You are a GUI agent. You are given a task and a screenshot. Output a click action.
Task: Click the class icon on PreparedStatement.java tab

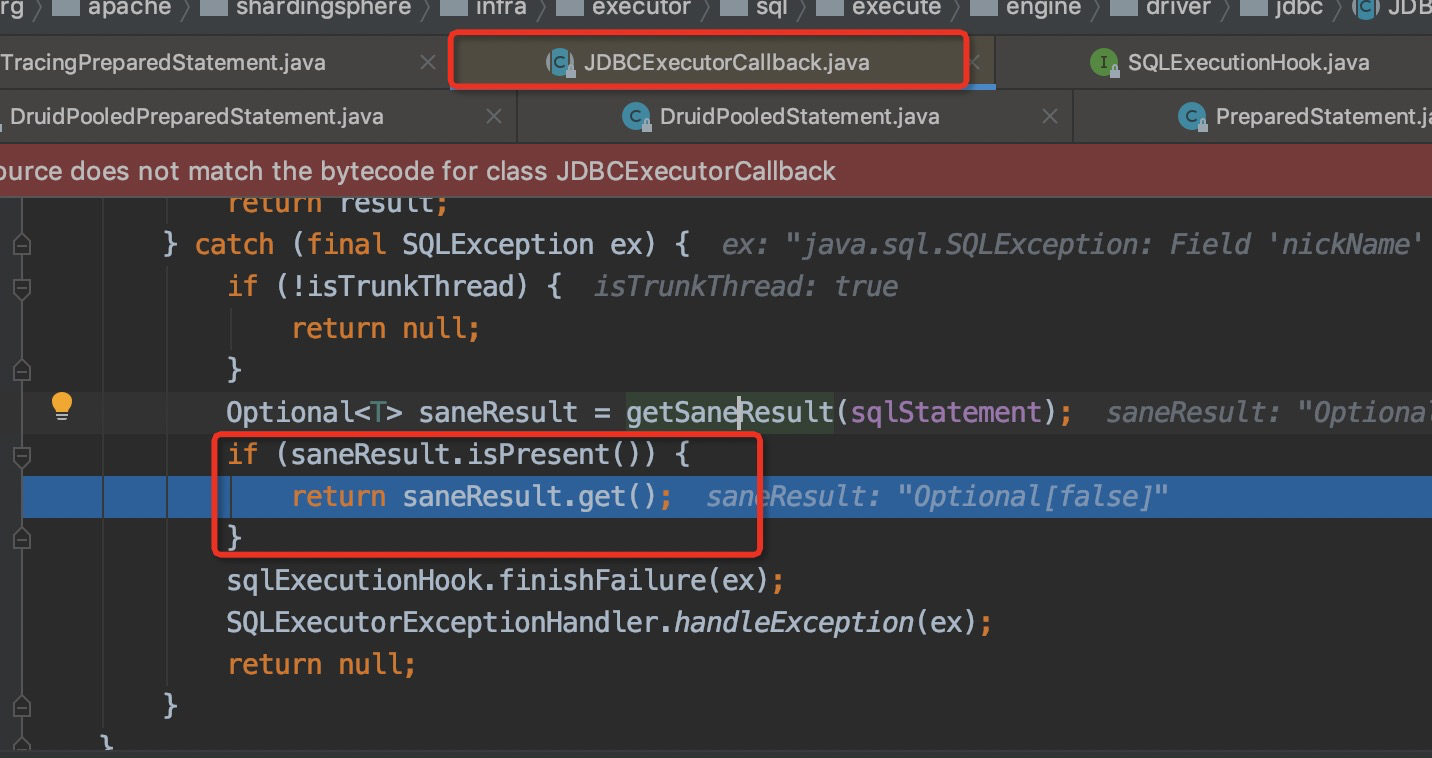[1193, 116]
